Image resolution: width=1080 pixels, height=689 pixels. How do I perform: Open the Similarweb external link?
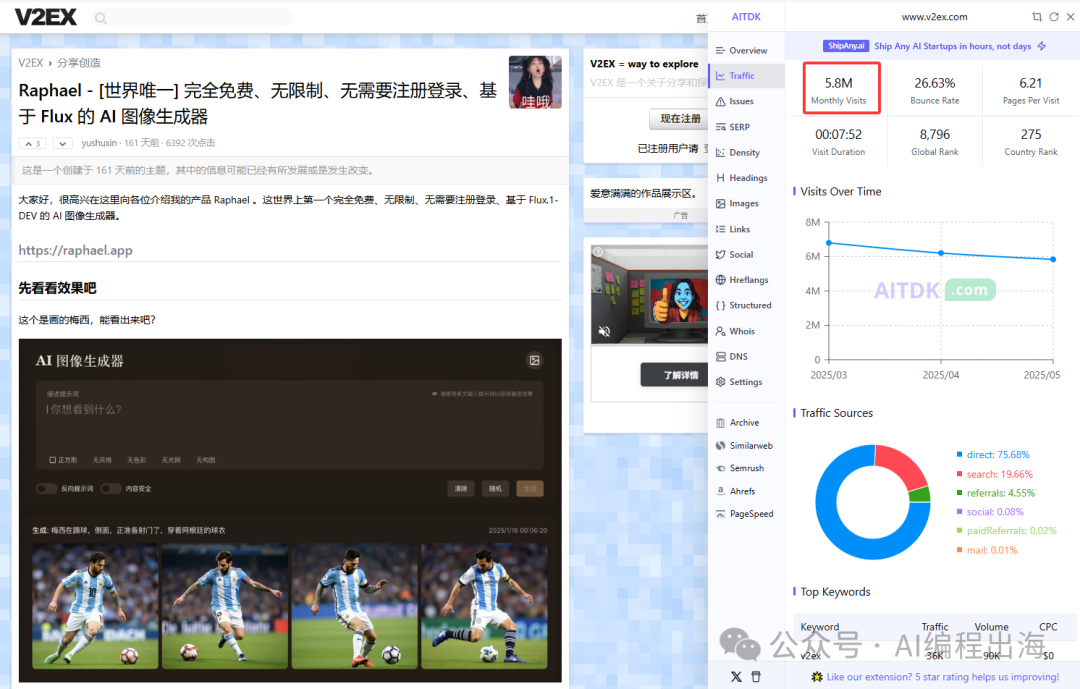coord(750,445)
